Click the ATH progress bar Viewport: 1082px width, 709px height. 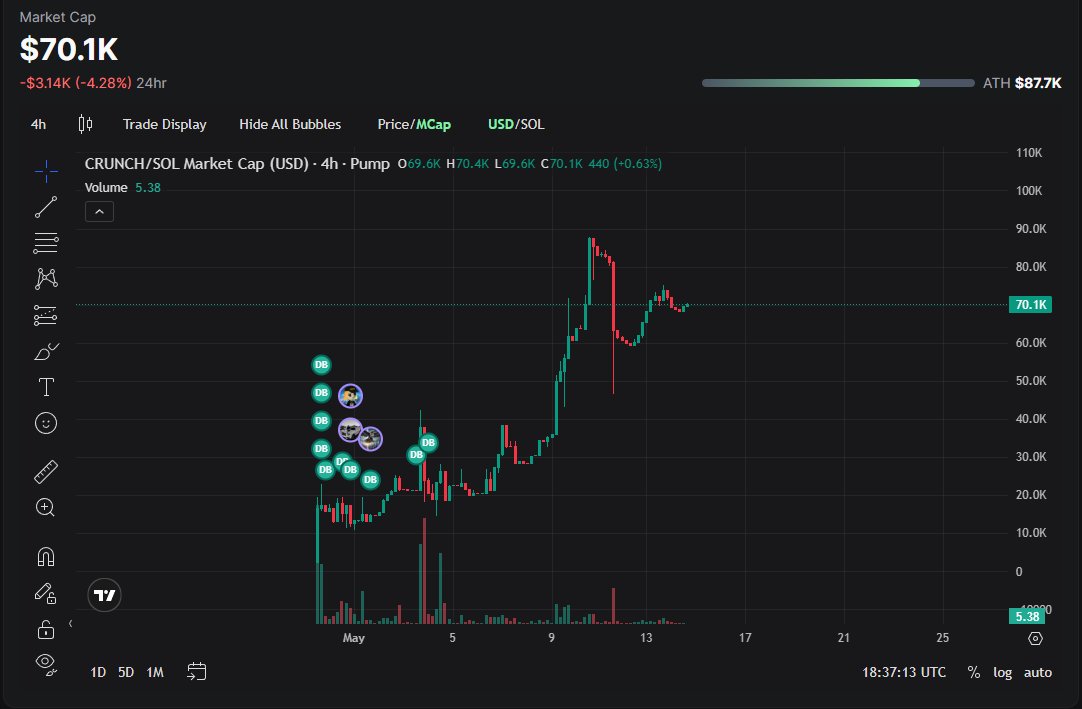[x=838, y=83]
